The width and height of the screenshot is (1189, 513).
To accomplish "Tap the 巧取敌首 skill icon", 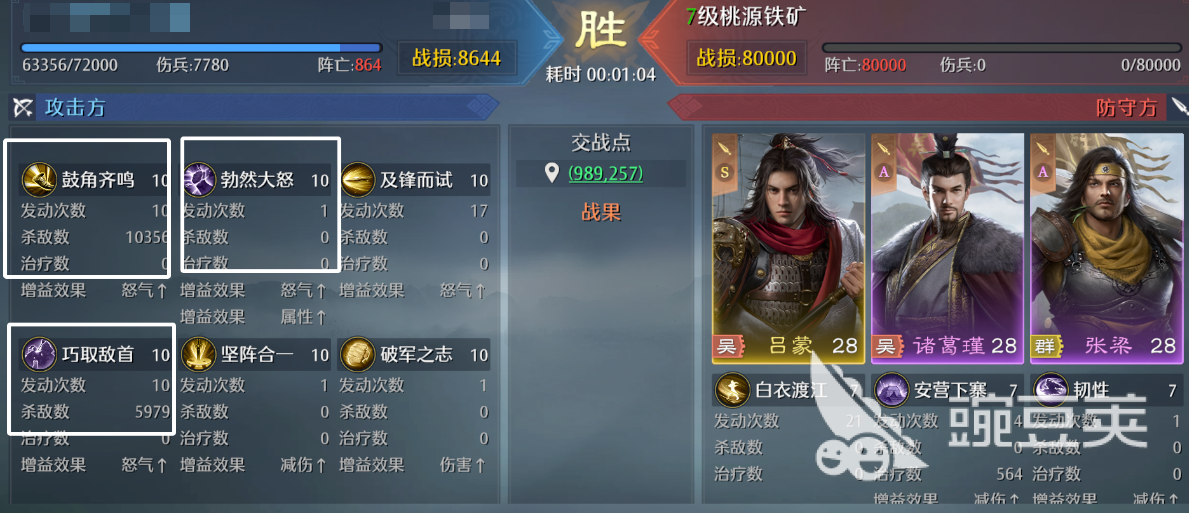I will coord(38,354).
